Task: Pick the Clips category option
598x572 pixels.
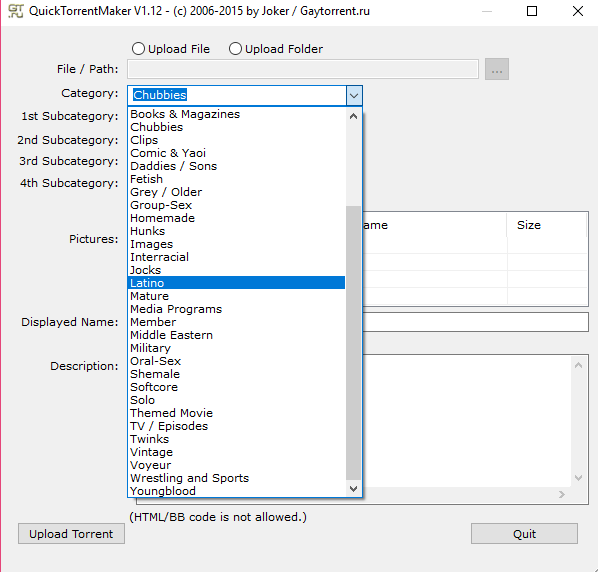Action: 236,140
